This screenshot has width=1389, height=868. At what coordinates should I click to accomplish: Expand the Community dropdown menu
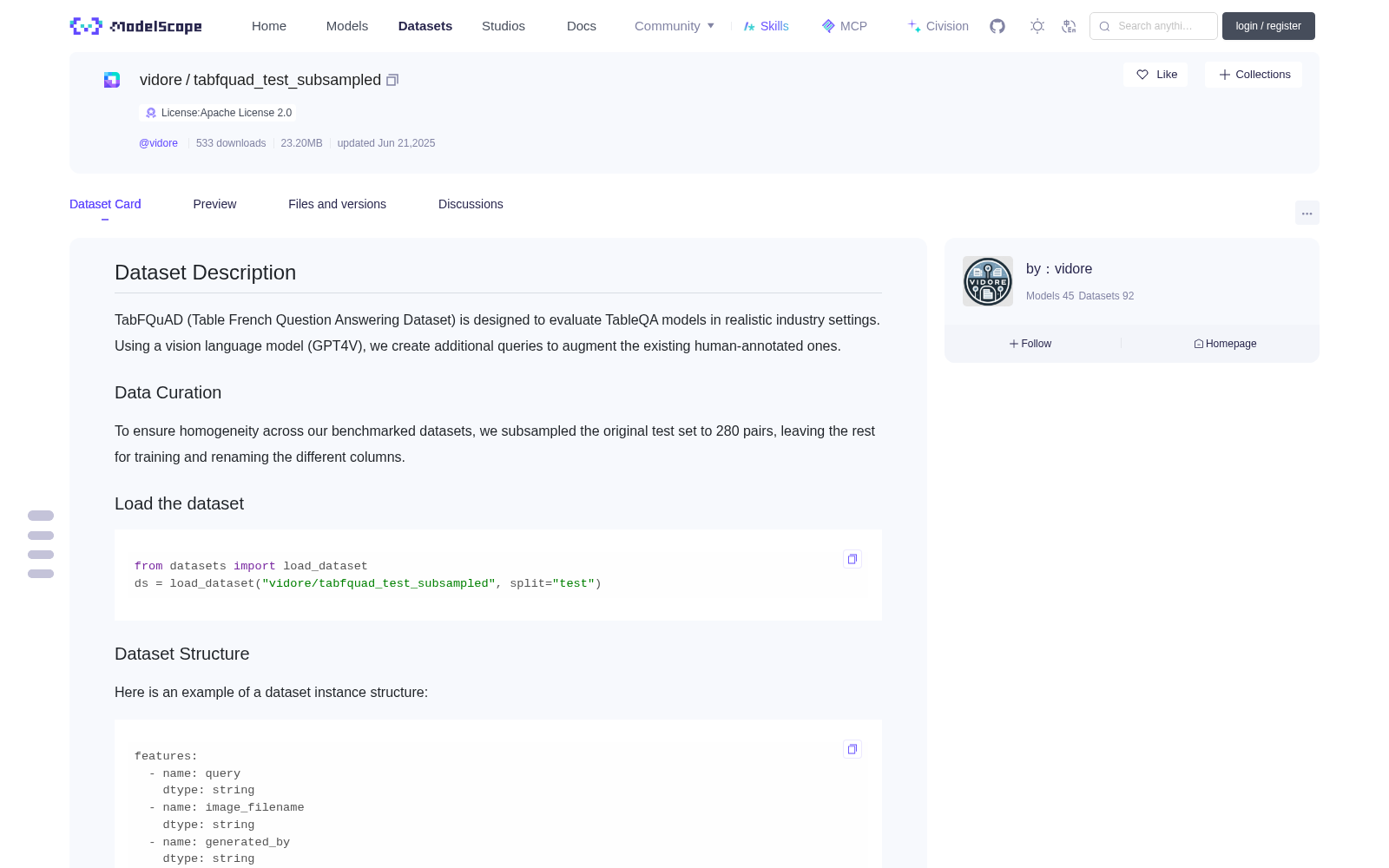click(675, 26)
